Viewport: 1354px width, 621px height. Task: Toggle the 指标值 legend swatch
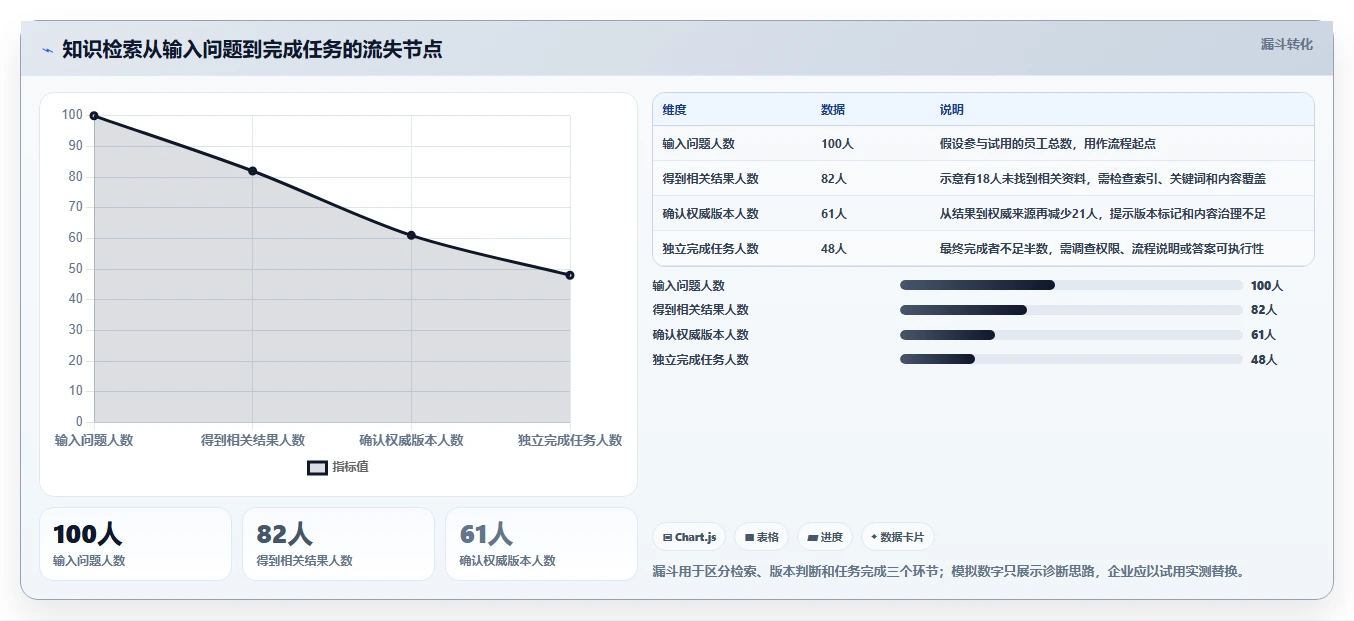[x=317, y=467]
